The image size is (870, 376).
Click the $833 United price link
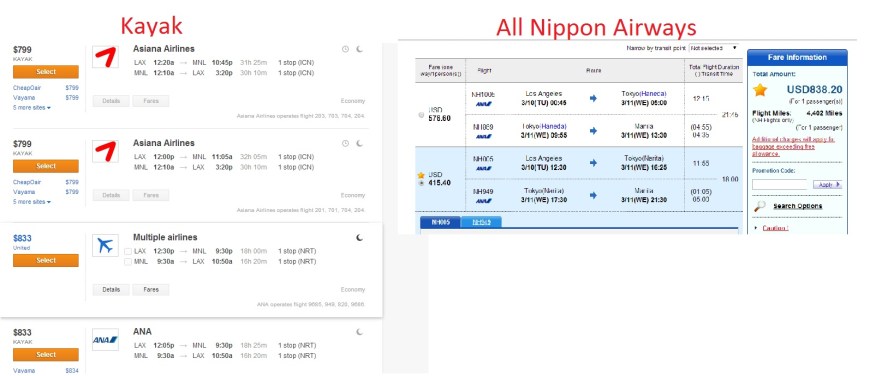pyautogui.click(x=22, y=237)
